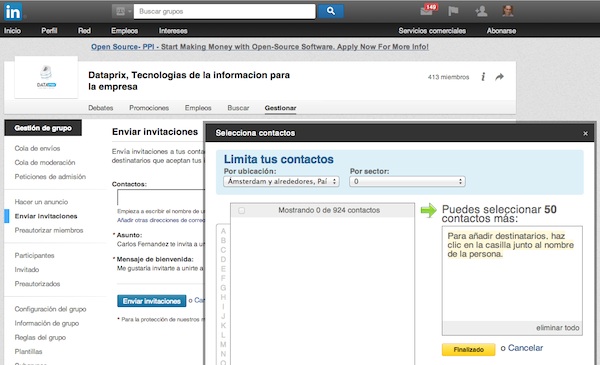
Task: Click the Dataprix group logo
Action: 46,77
